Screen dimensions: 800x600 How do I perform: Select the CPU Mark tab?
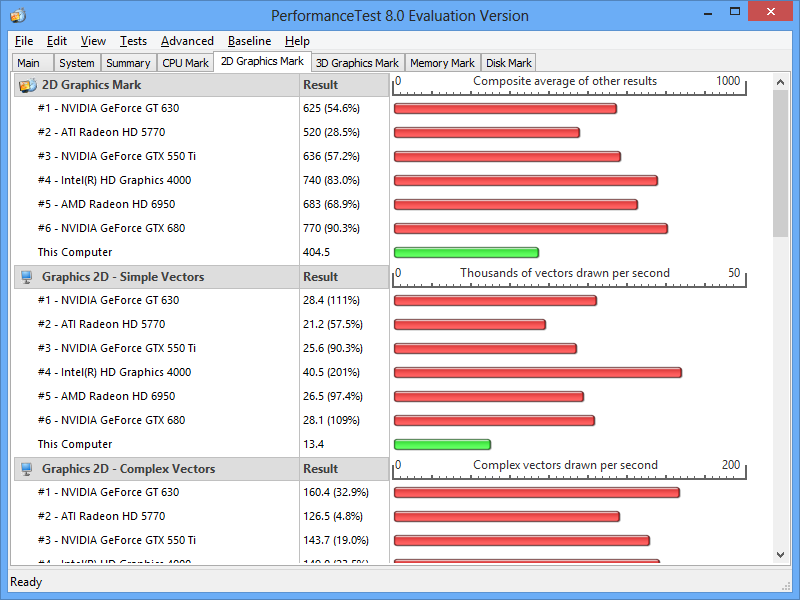click(x=185, y=63)
